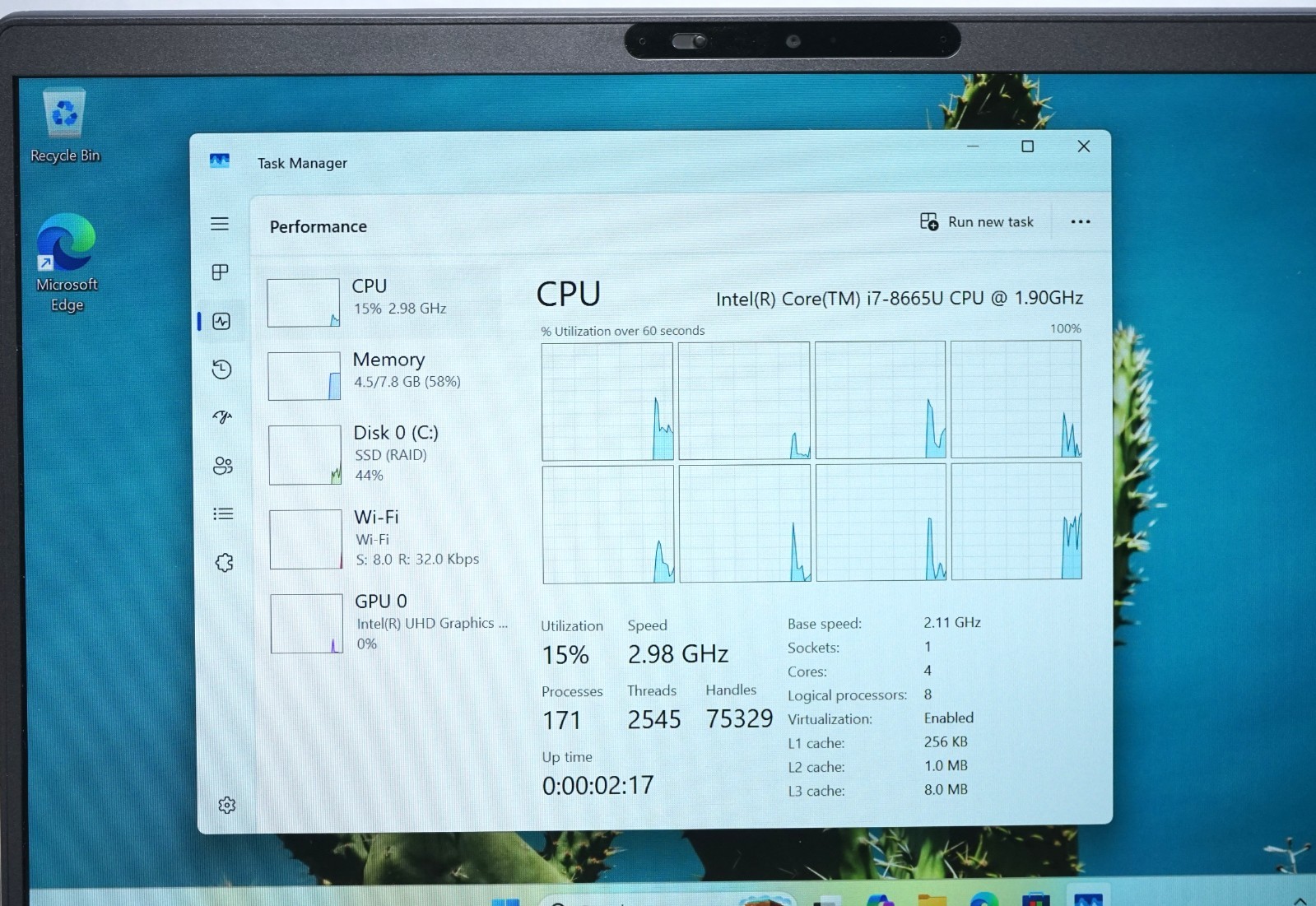Open Task Manager settings gear
Screen dimensions: 1316x906
click(227, 805)
